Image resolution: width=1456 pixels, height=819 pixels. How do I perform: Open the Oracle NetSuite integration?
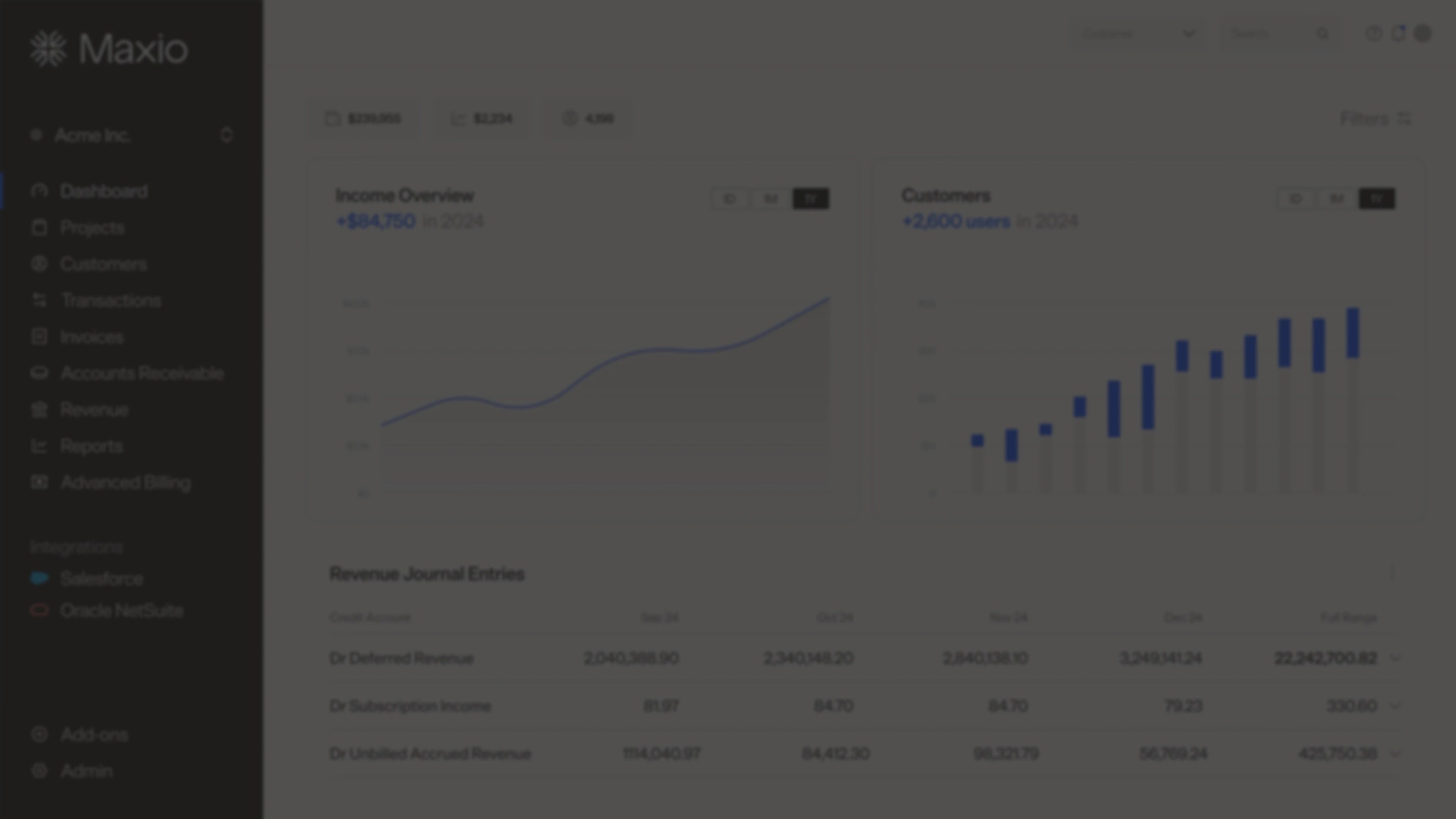[x=121, y=611]
